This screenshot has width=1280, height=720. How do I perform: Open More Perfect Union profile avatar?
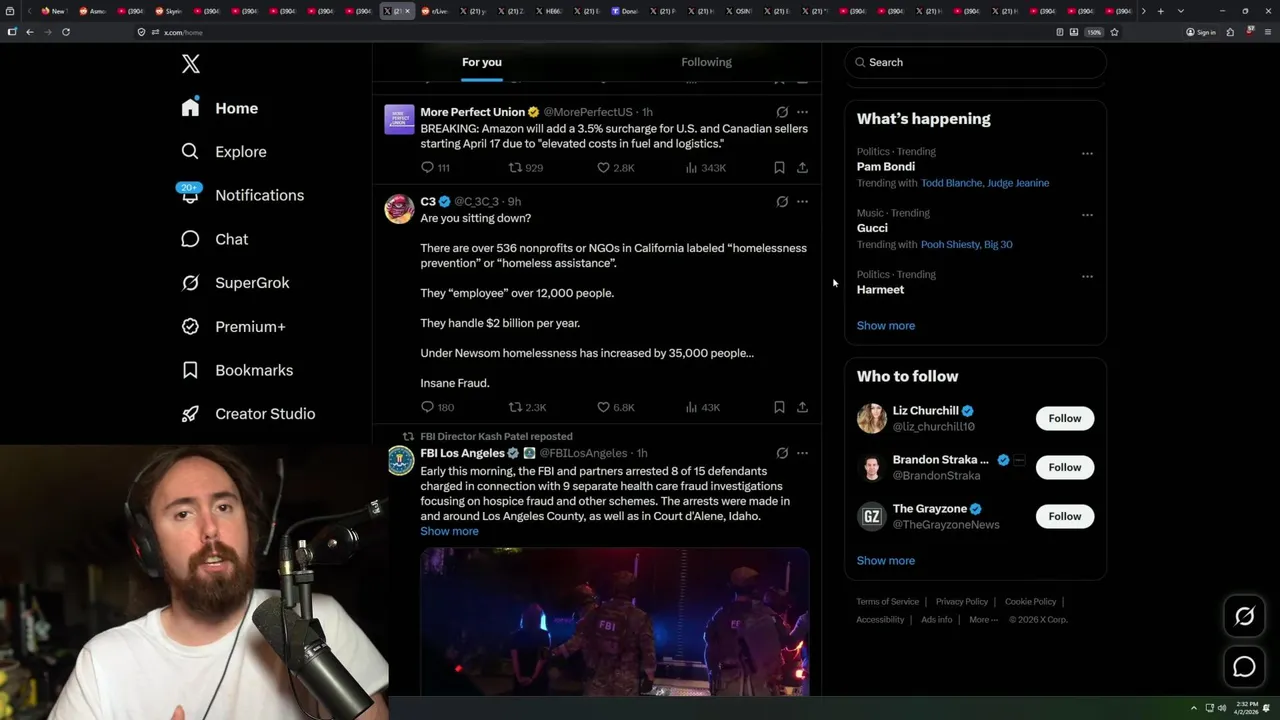click(400, 119)
